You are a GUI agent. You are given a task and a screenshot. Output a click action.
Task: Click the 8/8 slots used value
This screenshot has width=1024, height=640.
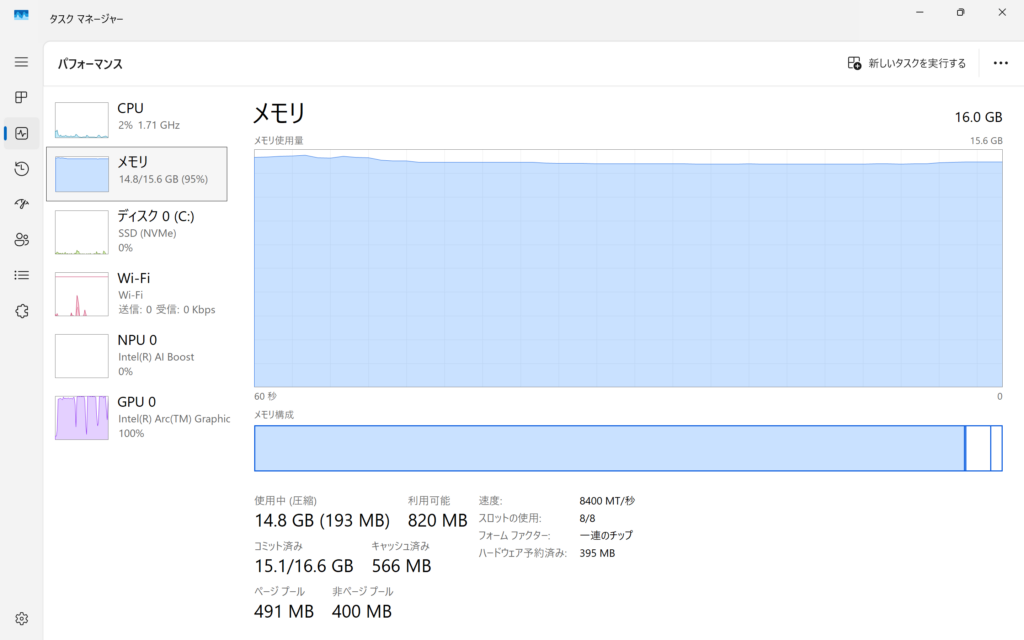(587, 519)
